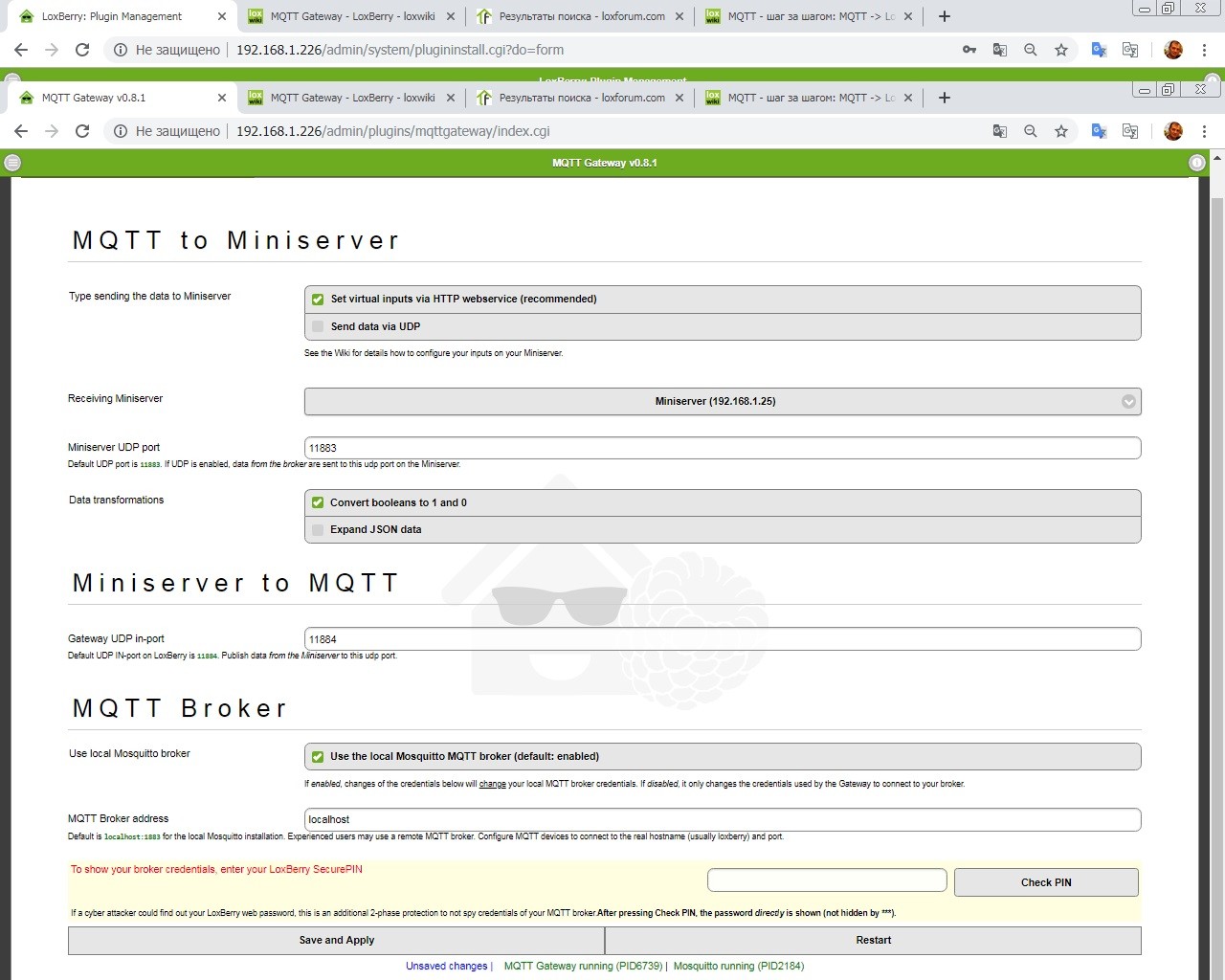Open the LoxBerry hamburger menu in MQTT Gateway page
1225x980 pixels.
(12, 163)
